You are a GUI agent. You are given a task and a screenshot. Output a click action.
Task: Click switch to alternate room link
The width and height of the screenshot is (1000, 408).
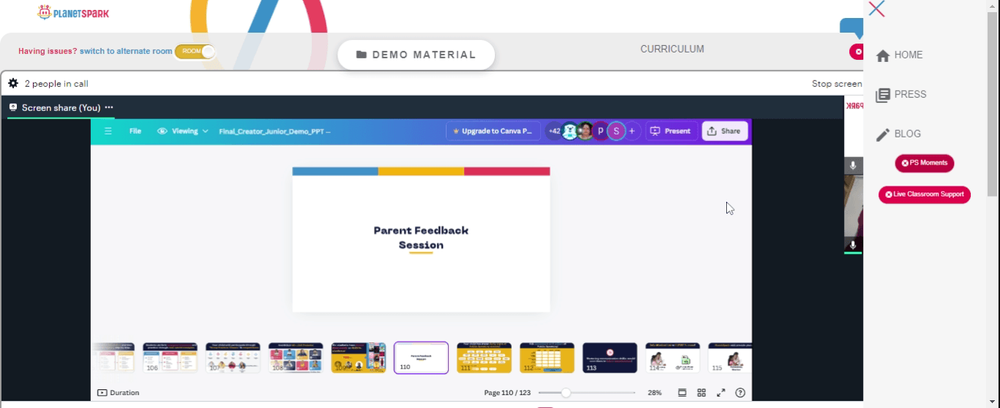[126, 51]
